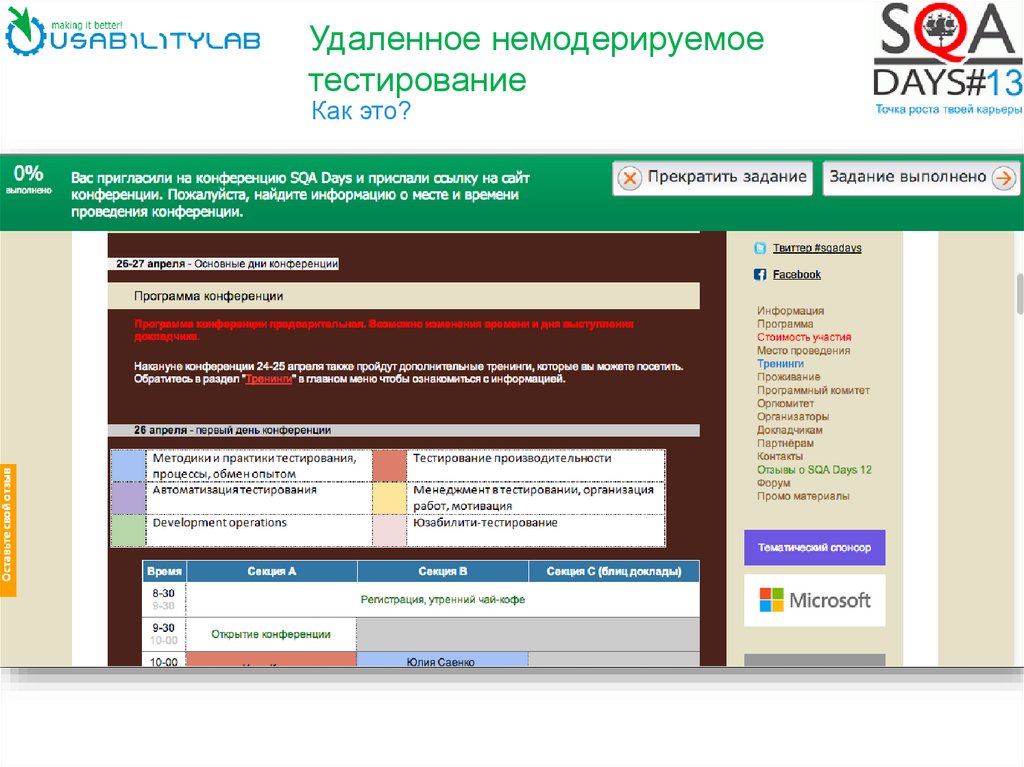Screen dimensions: 1024x767
Task: Click the Юлия Саенко cell
Action: coord(442,660)
